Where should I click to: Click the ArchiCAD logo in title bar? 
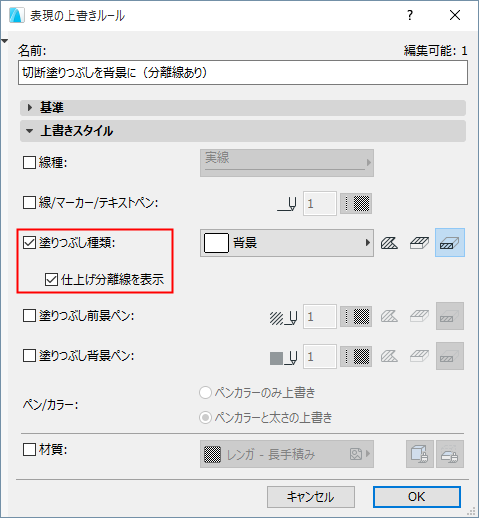[x=17, y=15]
